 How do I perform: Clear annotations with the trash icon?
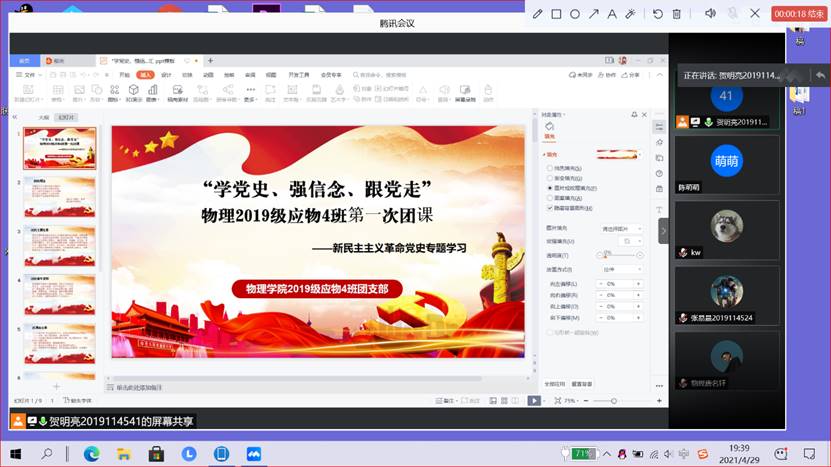(677, 14)
